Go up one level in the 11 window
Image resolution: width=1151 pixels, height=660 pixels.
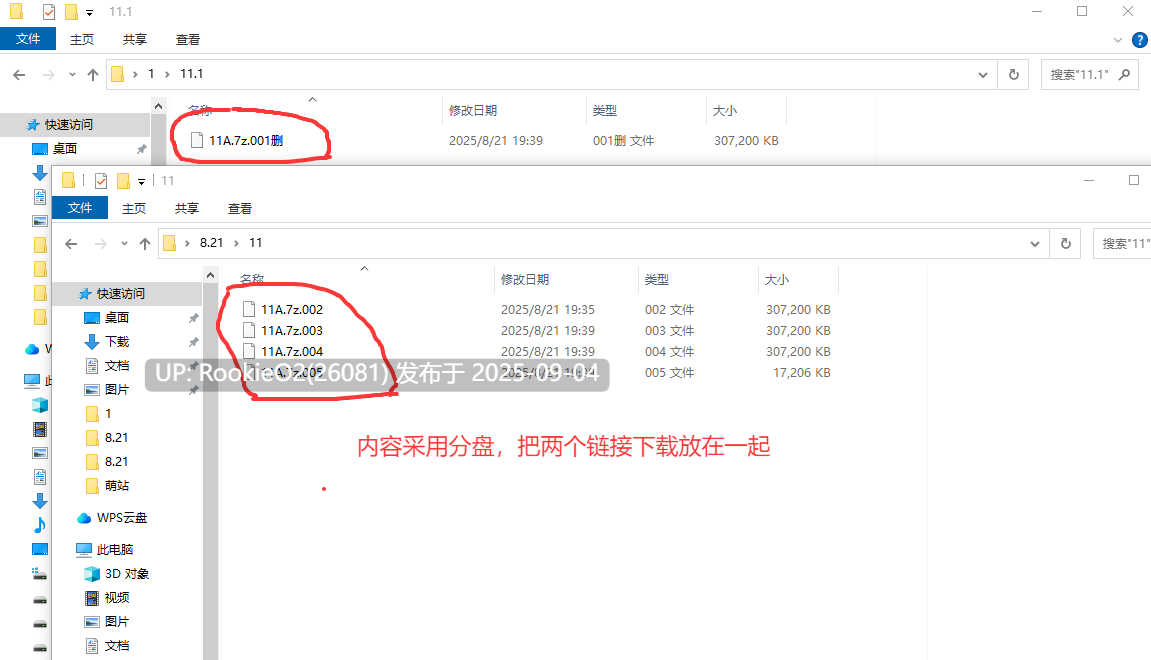145,243
